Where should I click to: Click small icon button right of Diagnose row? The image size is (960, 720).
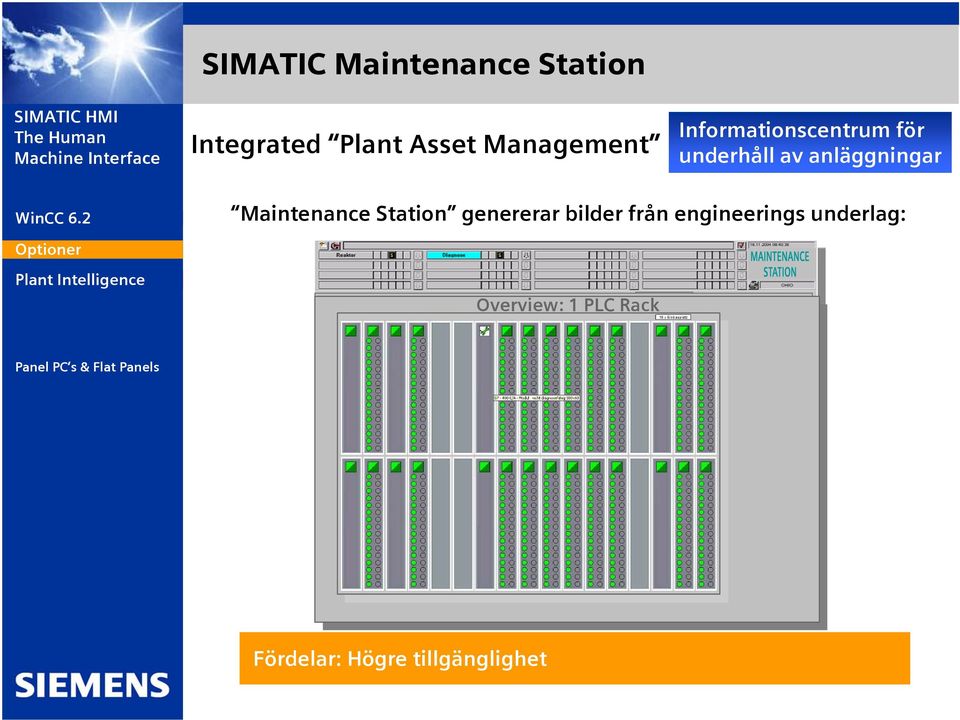[526, 255]
